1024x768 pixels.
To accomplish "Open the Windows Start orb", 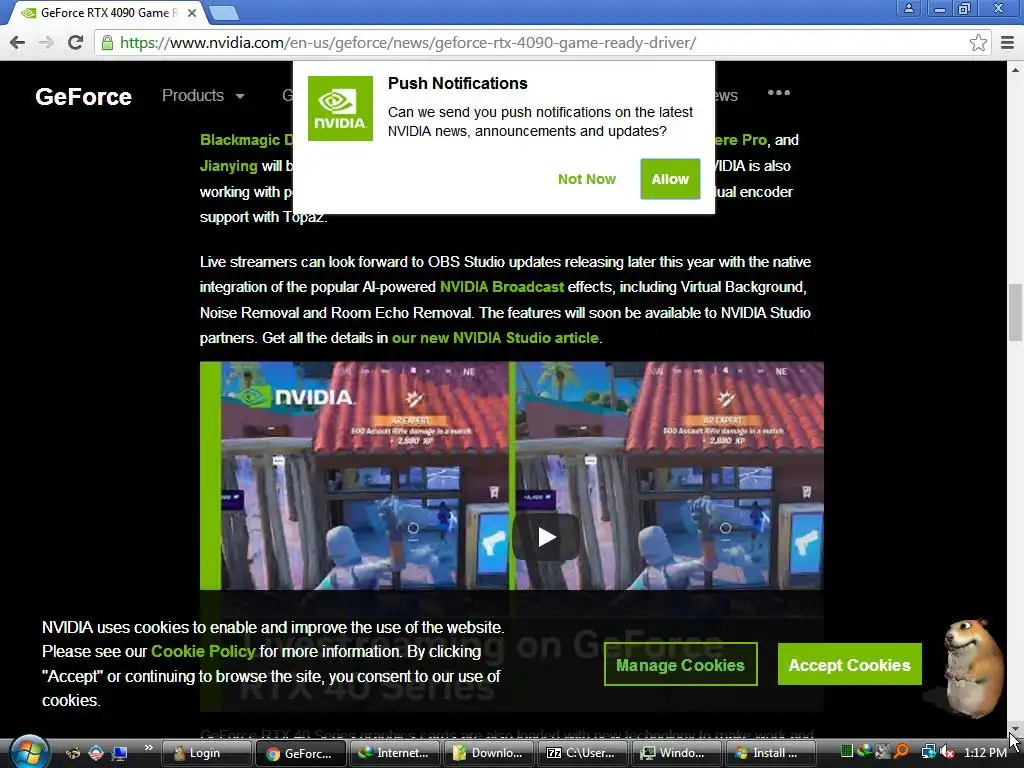I will [29, 752].
